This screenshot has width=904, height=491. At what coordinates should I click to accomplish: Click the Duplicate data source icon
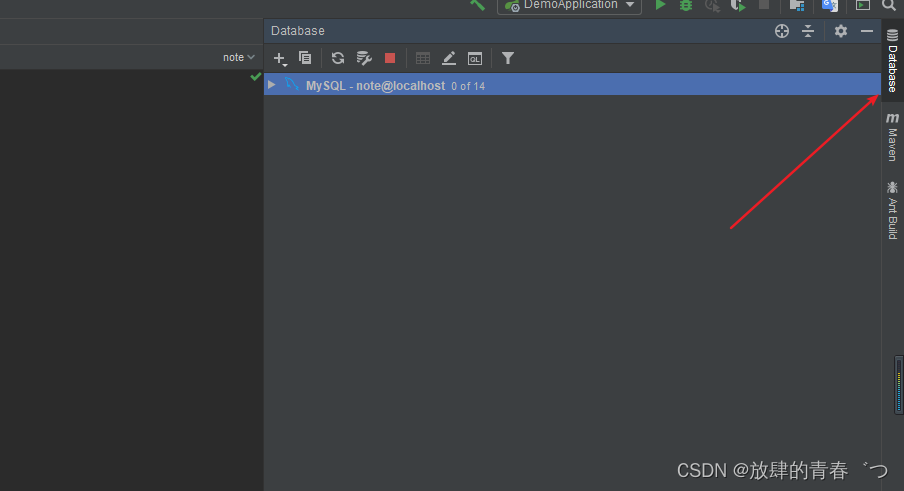tap(305, 58)
